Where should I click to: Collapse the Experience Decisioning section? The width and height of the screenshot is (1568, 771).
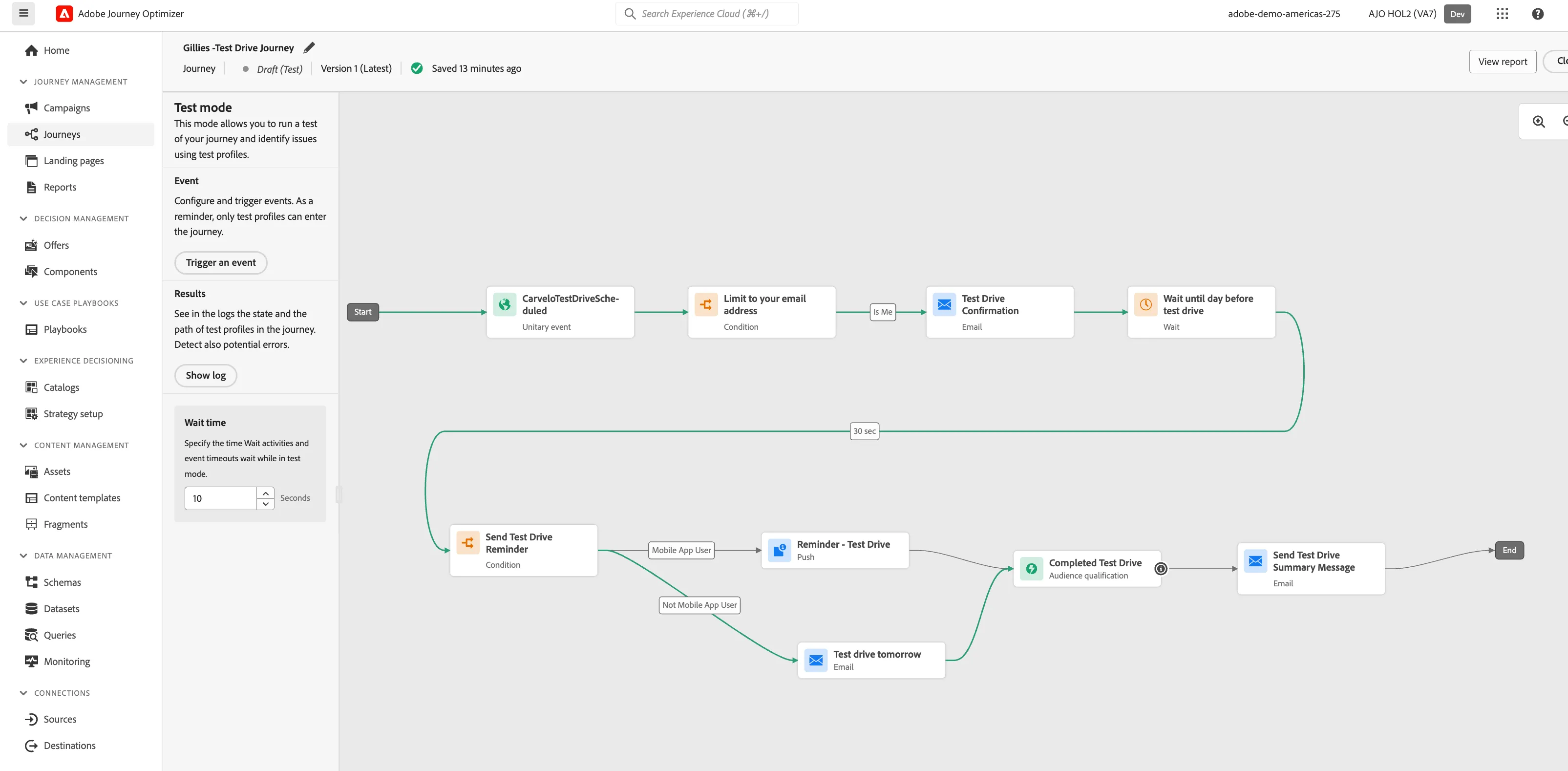click(23, 361)
